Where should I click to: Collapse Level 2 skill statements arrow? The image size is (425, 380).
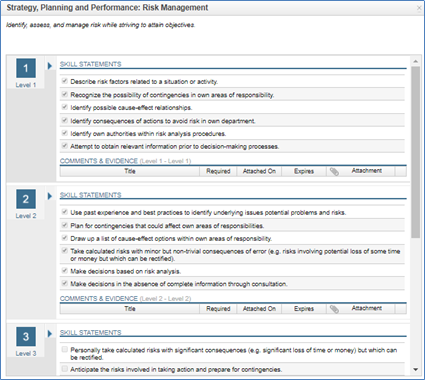50,196
